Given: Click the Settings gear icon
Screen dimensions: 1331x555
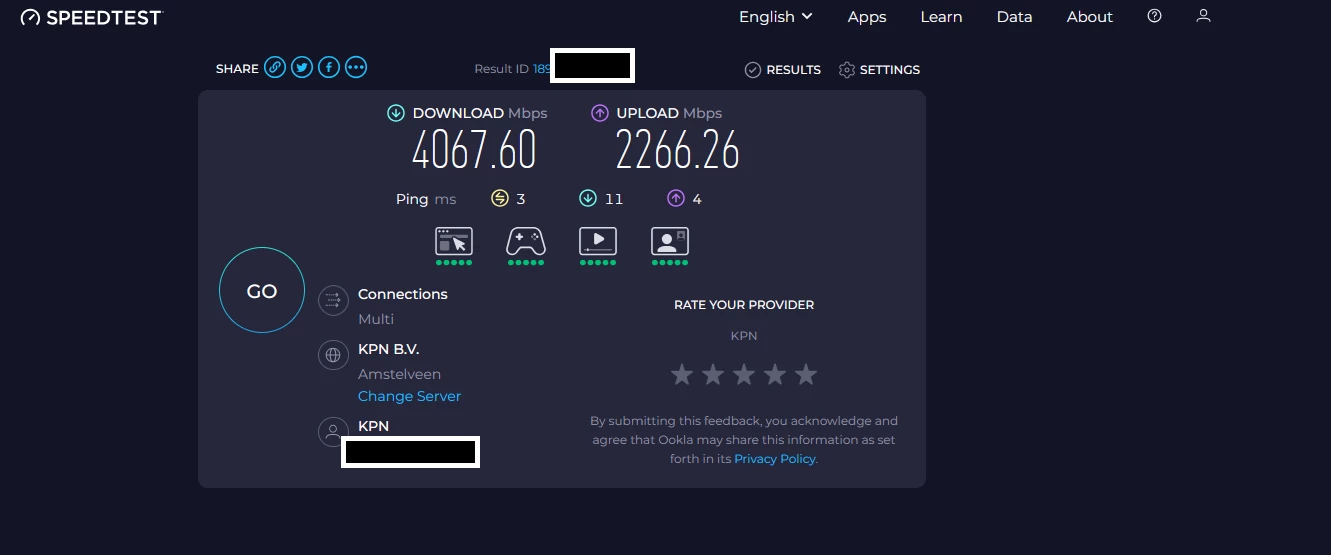Looking at the screenshot, I should pos(847,69).
